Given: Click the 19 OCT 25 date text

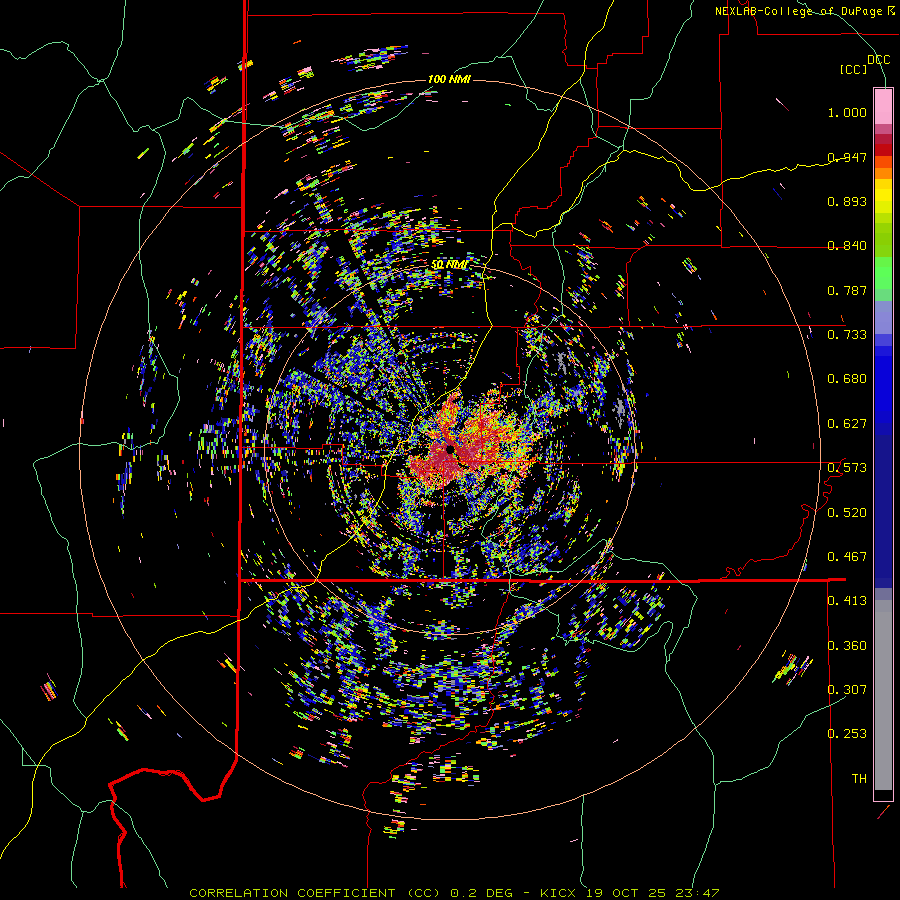Looking at the screenshot, I should pos(626,893).
